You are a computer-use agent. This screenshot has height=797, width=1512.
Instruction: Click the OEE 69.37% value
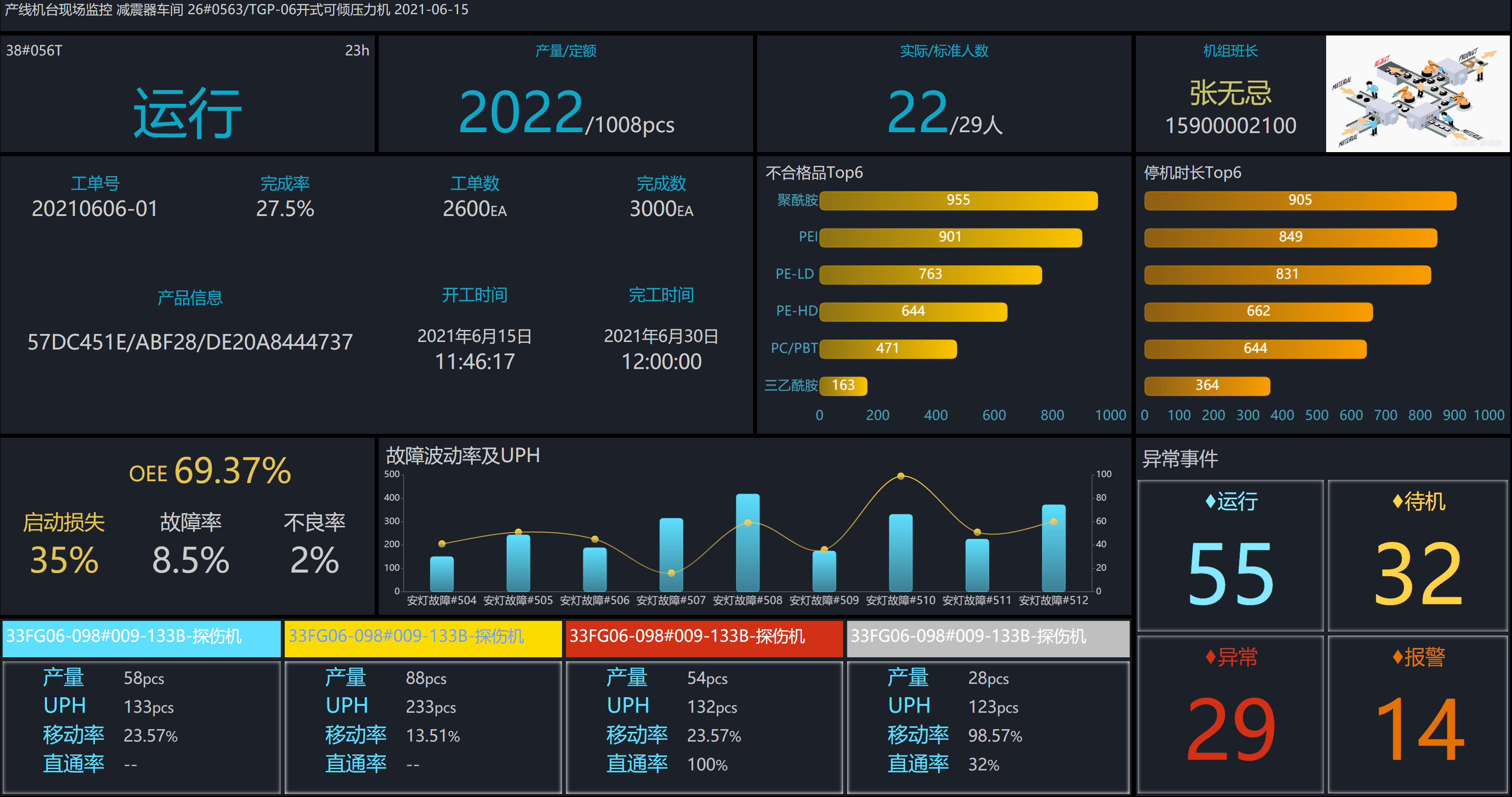click(233, 471)
